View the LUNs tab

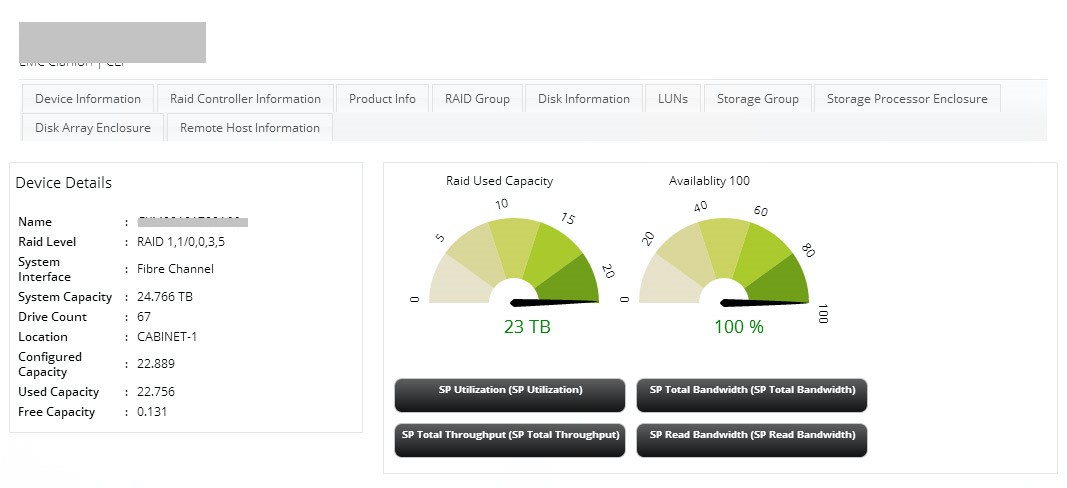pyautogui.click(x=672, y=99)
